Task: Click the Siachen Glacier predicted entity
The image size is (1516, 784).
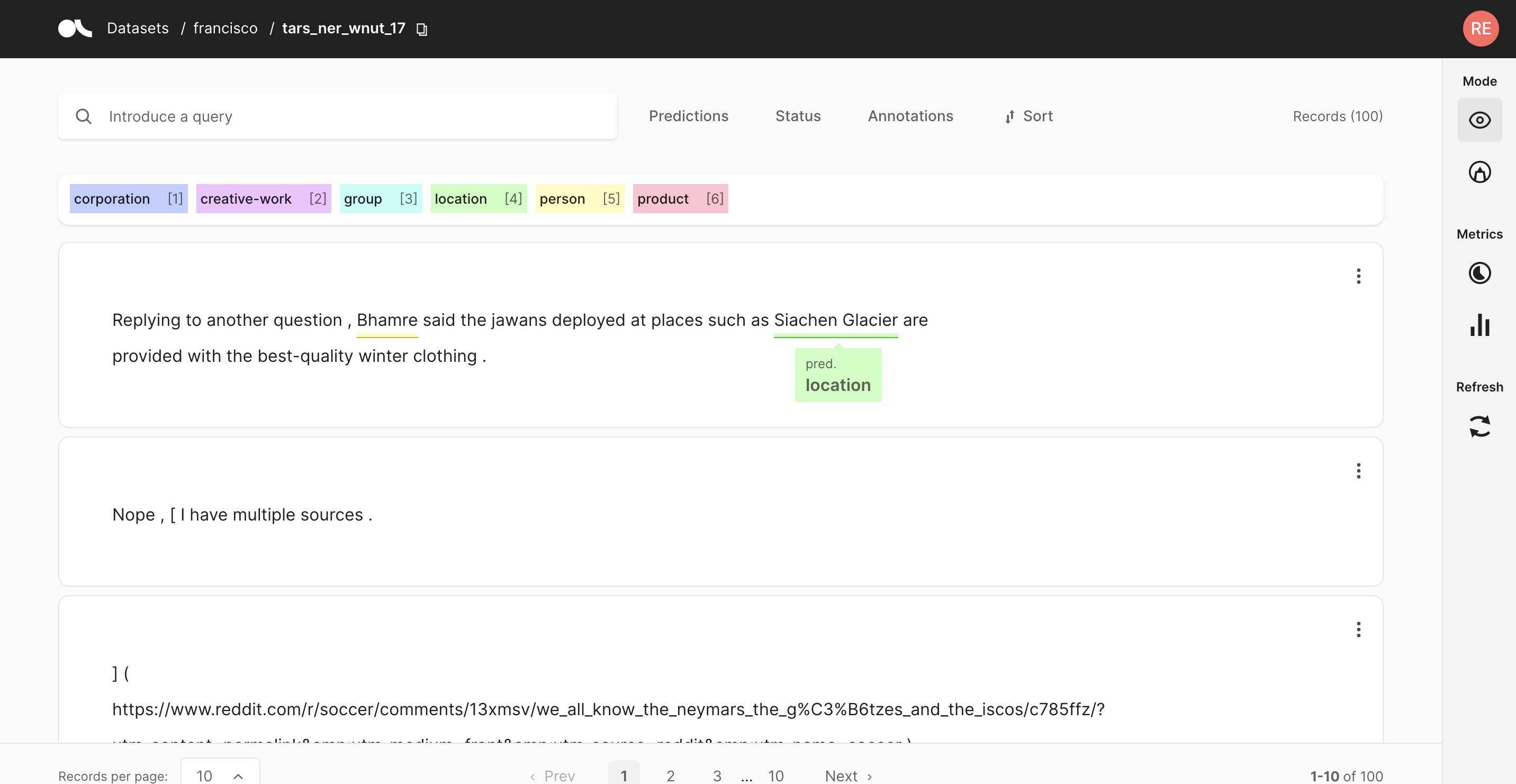Action: [836, 320]
